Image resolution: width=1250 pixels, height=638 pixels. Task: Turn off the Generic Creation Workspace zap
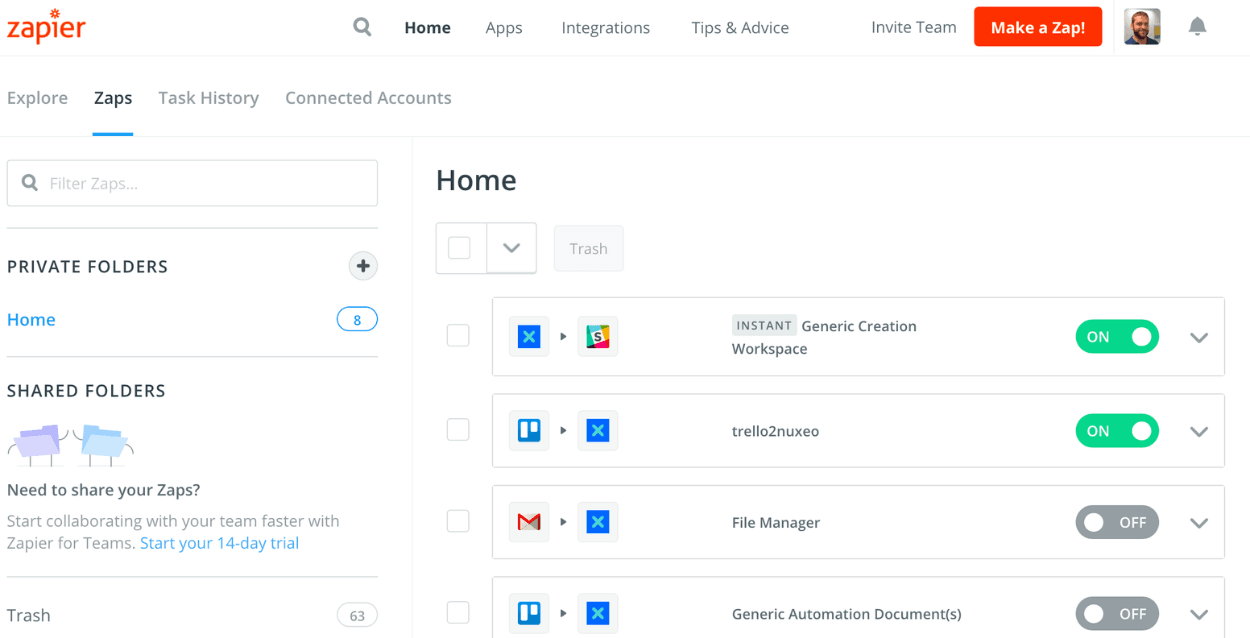coord(1117,337)
